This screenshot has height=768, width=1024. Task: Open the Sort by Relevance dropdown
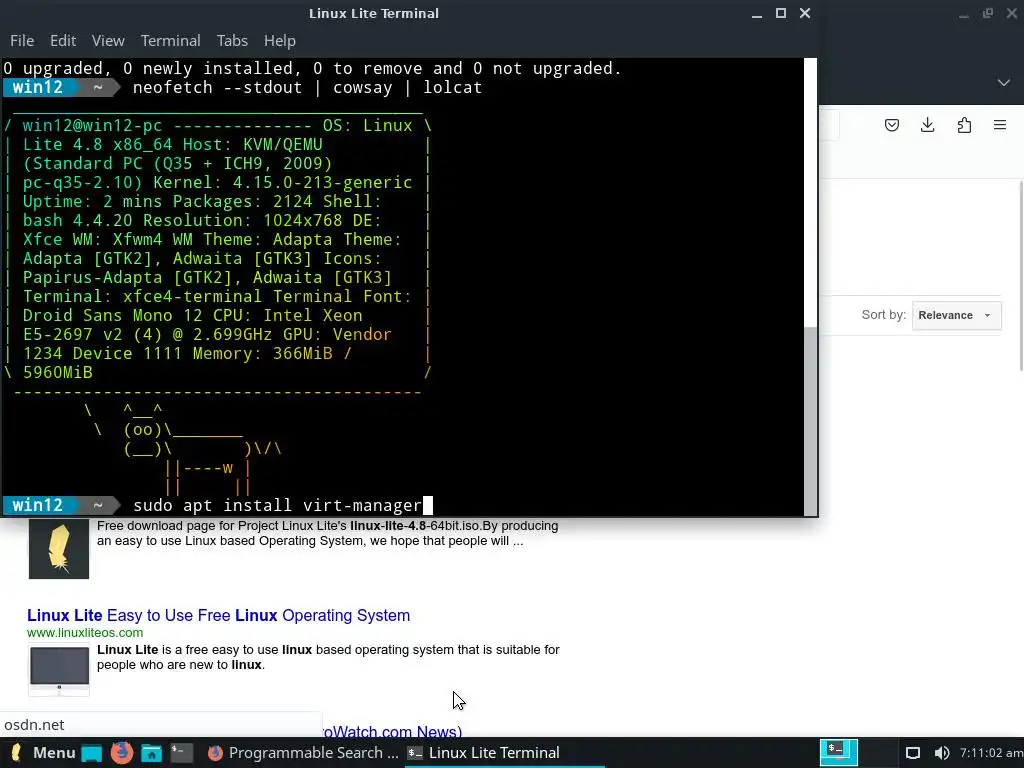(956, 315)
